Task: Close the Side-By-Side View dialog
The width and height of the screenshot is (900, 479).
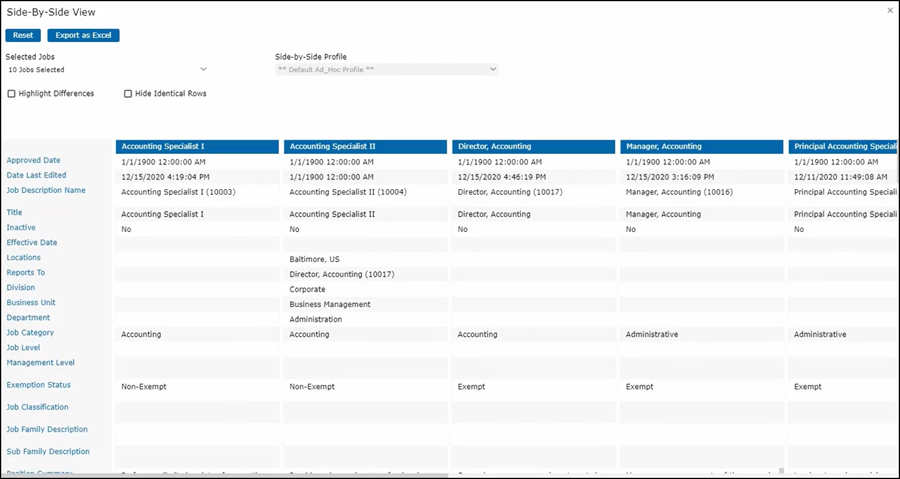Action: coord(890,10)
